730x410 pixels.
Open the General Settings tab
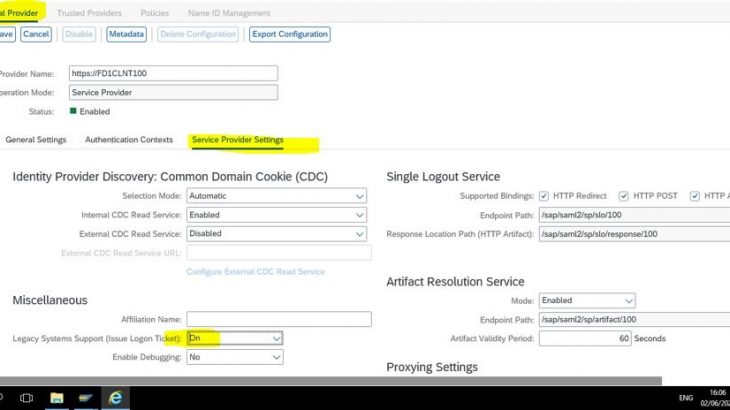click(x=36, y=140)
